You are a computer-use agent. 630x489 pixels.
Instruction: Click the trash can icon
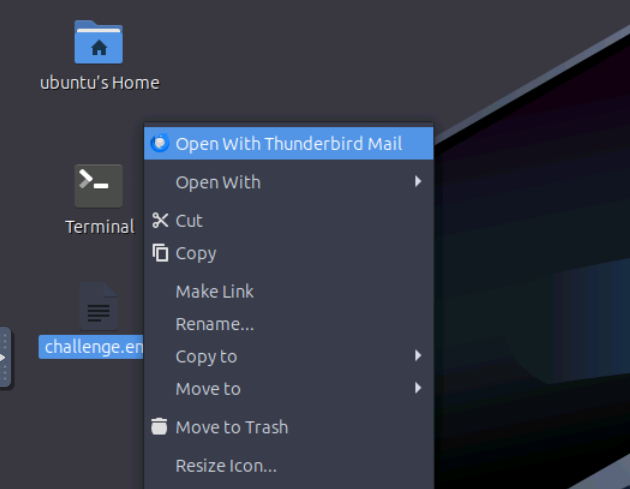[x=159, y=426]
